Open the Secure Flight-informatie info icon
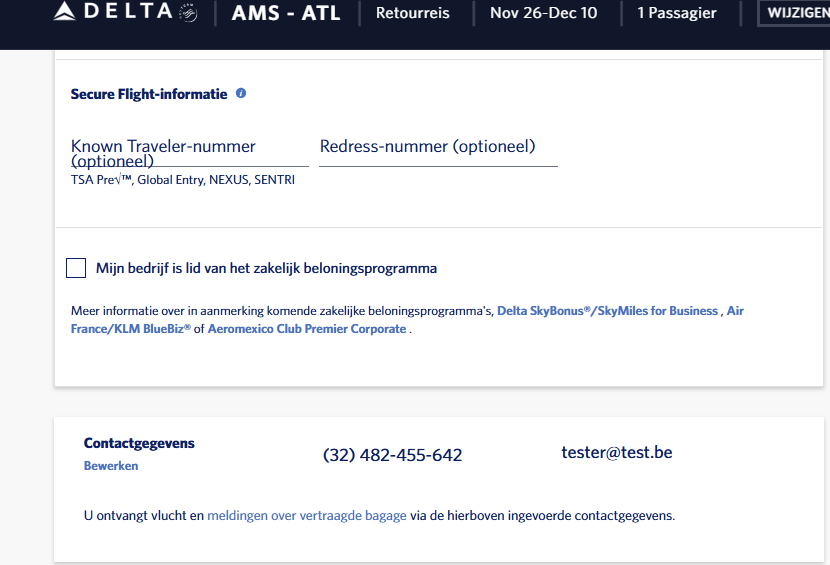This screenshot has width=830, height=565. 241,94
